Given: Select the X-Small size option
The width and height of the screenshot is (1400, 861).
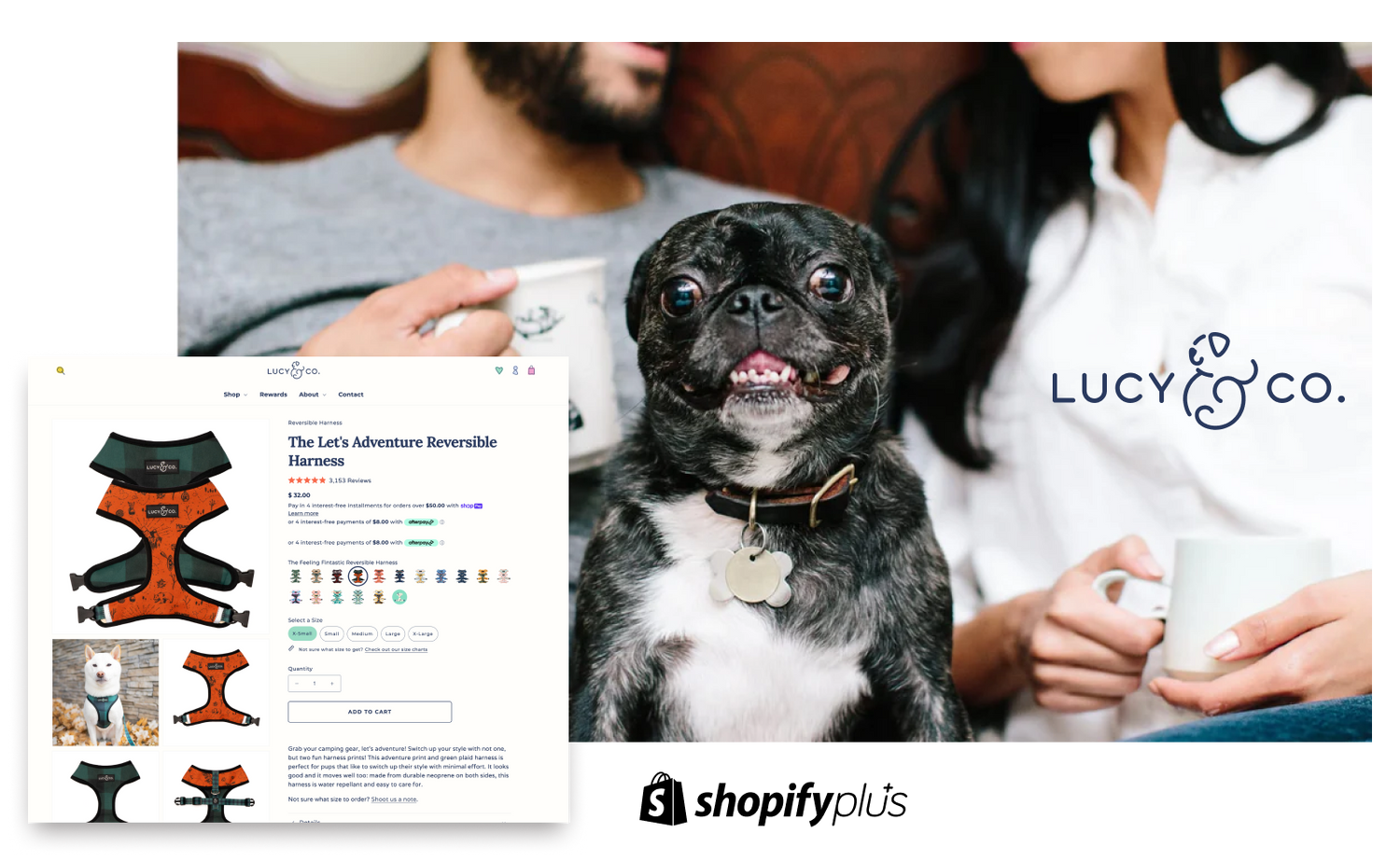Looking at the screenshot, I should point(302,633).
